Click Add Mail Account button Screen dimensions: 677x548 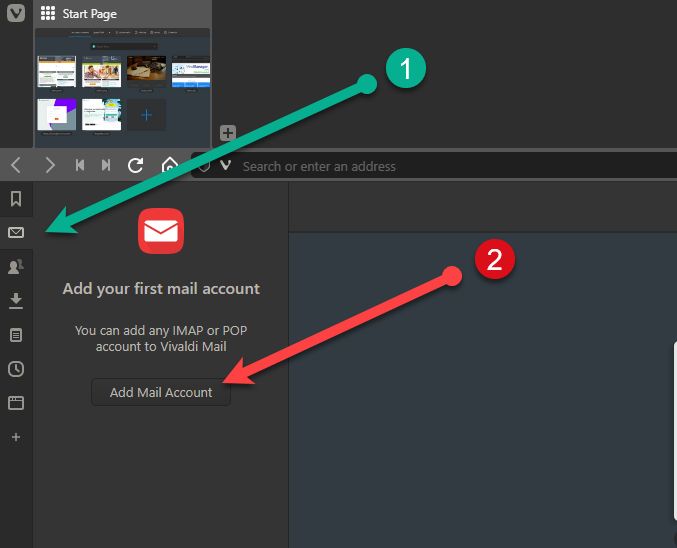coord(161,392)
